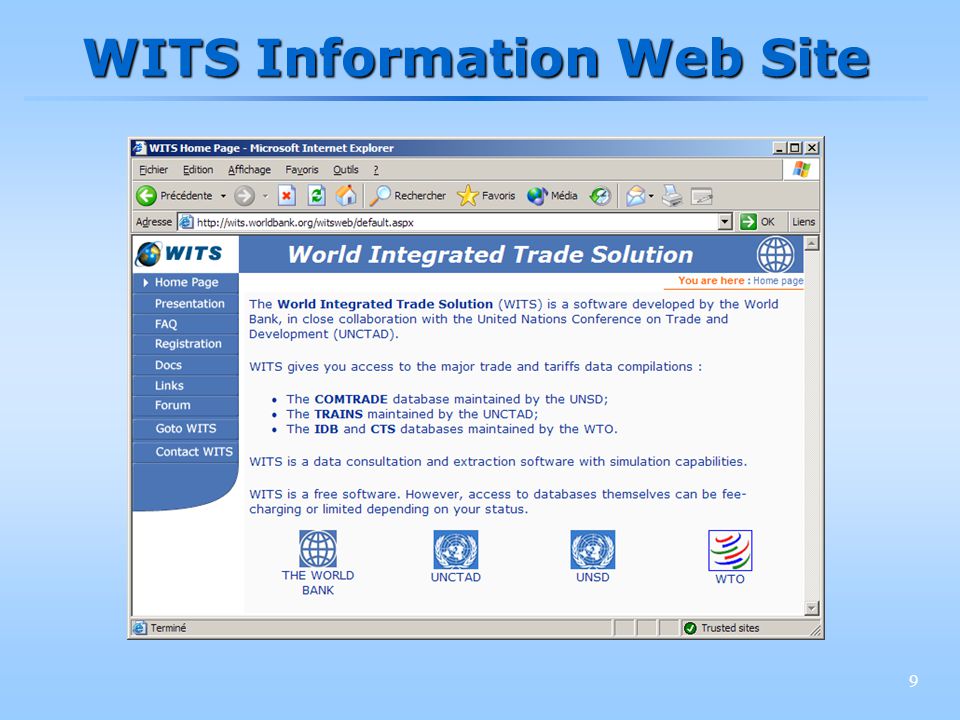Image resolution: width=960 pixels, height=720 pixels.
Task: Open the Favoris menu in menu bar
Action: [302, 170]
